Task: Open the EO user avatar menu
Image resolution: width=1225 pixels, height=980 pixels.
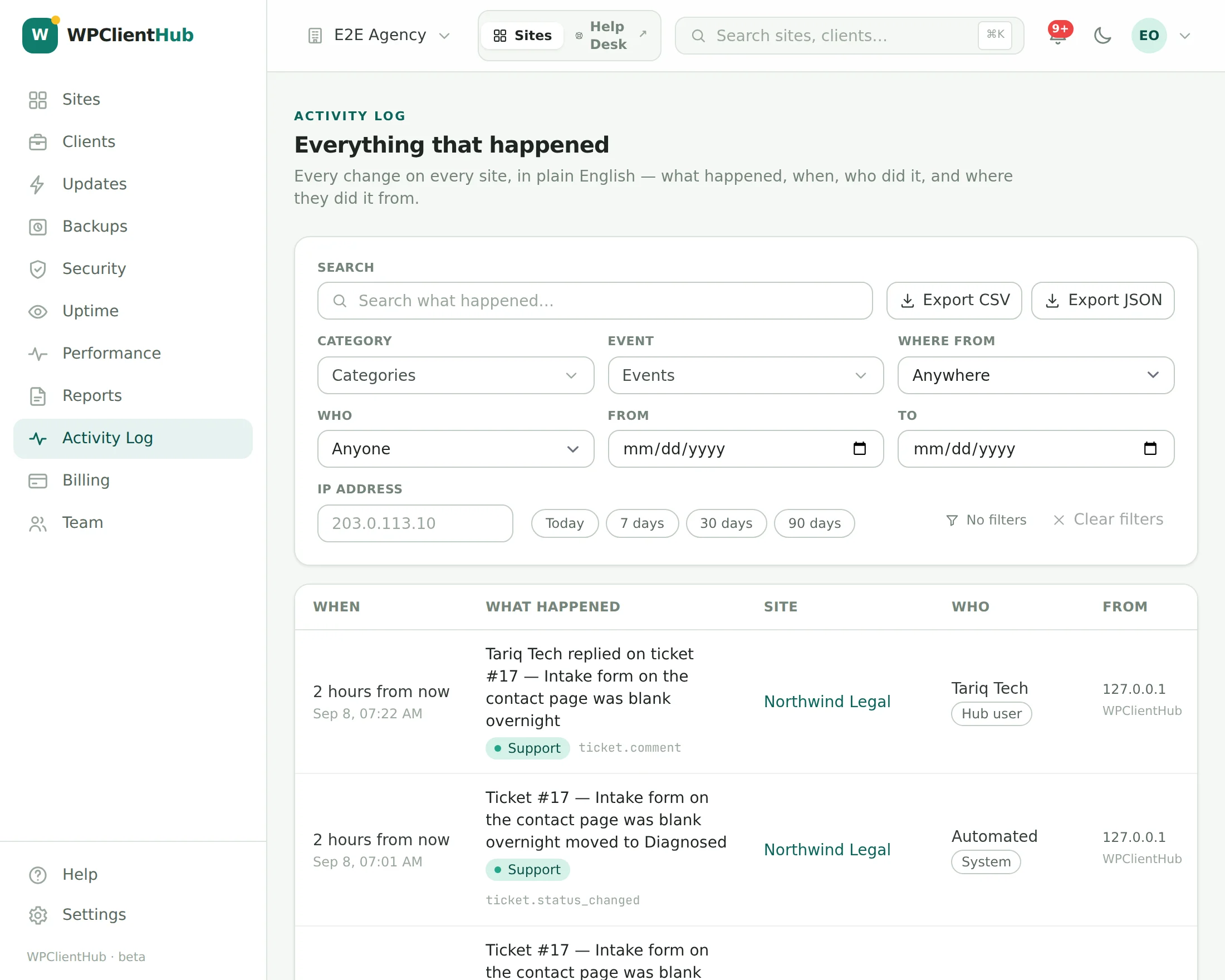Action: pyautogui.click(x=1149, y=36)
